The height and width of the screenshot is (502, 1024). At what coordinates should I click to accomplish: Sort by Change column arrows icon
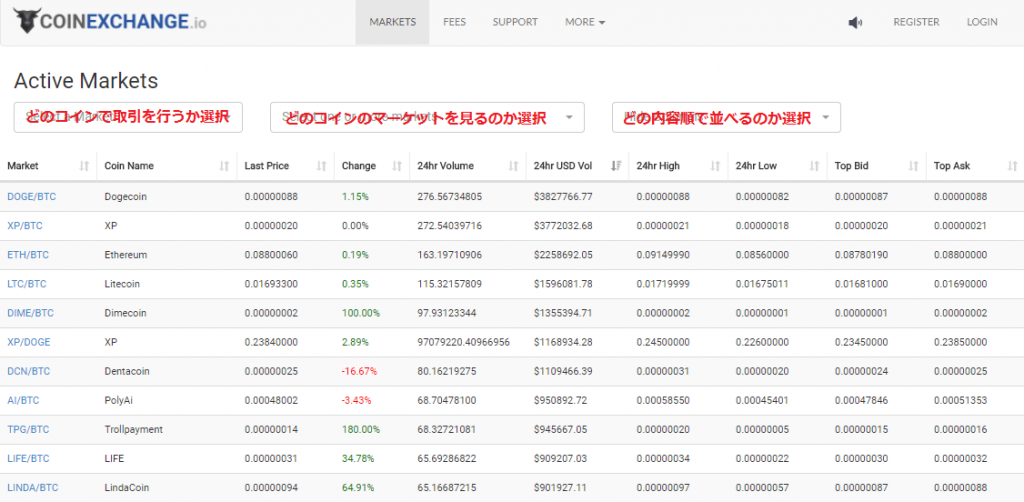(397, 166)
